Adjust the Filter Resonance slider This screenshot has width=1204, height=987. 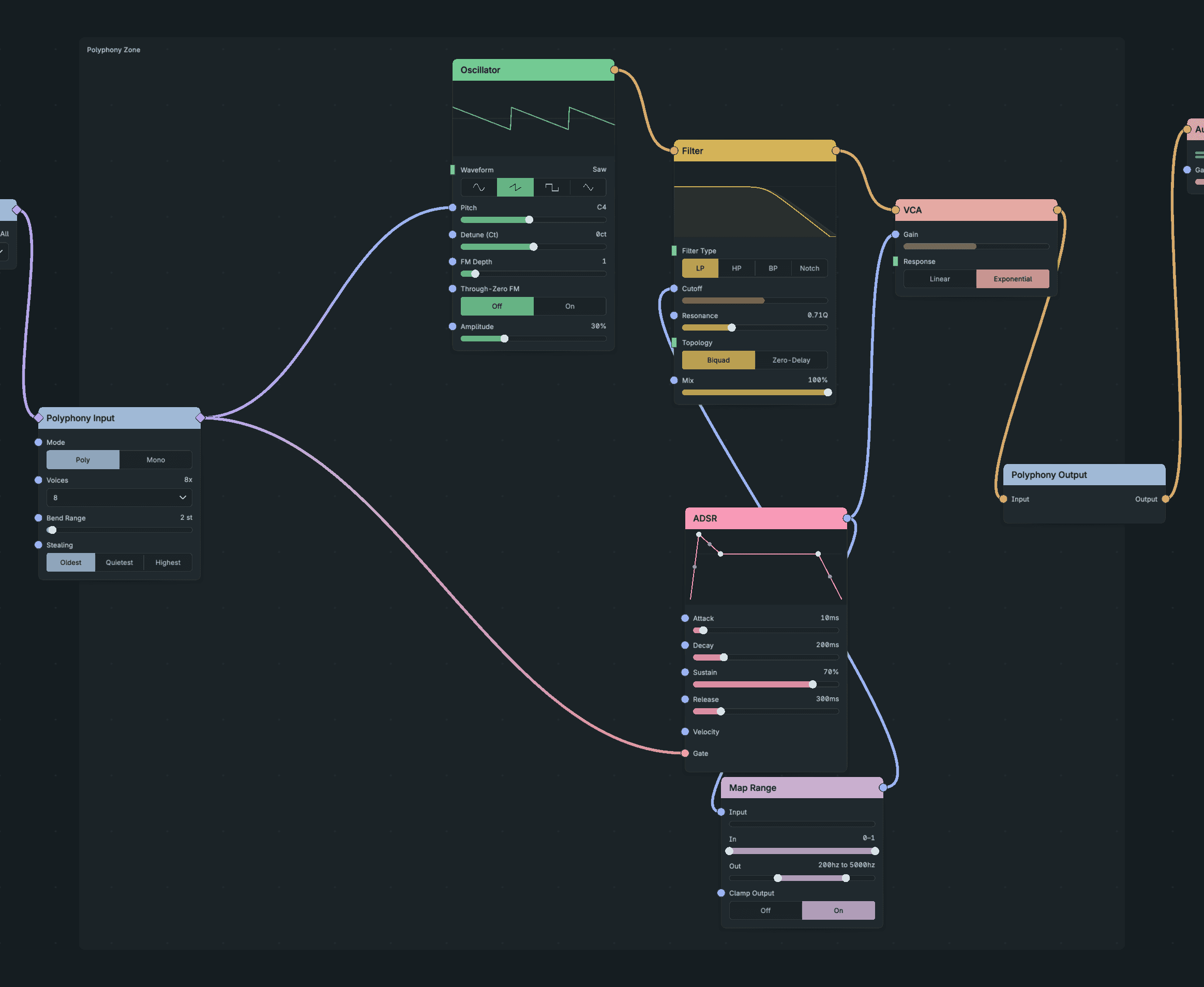coord(755,327)
